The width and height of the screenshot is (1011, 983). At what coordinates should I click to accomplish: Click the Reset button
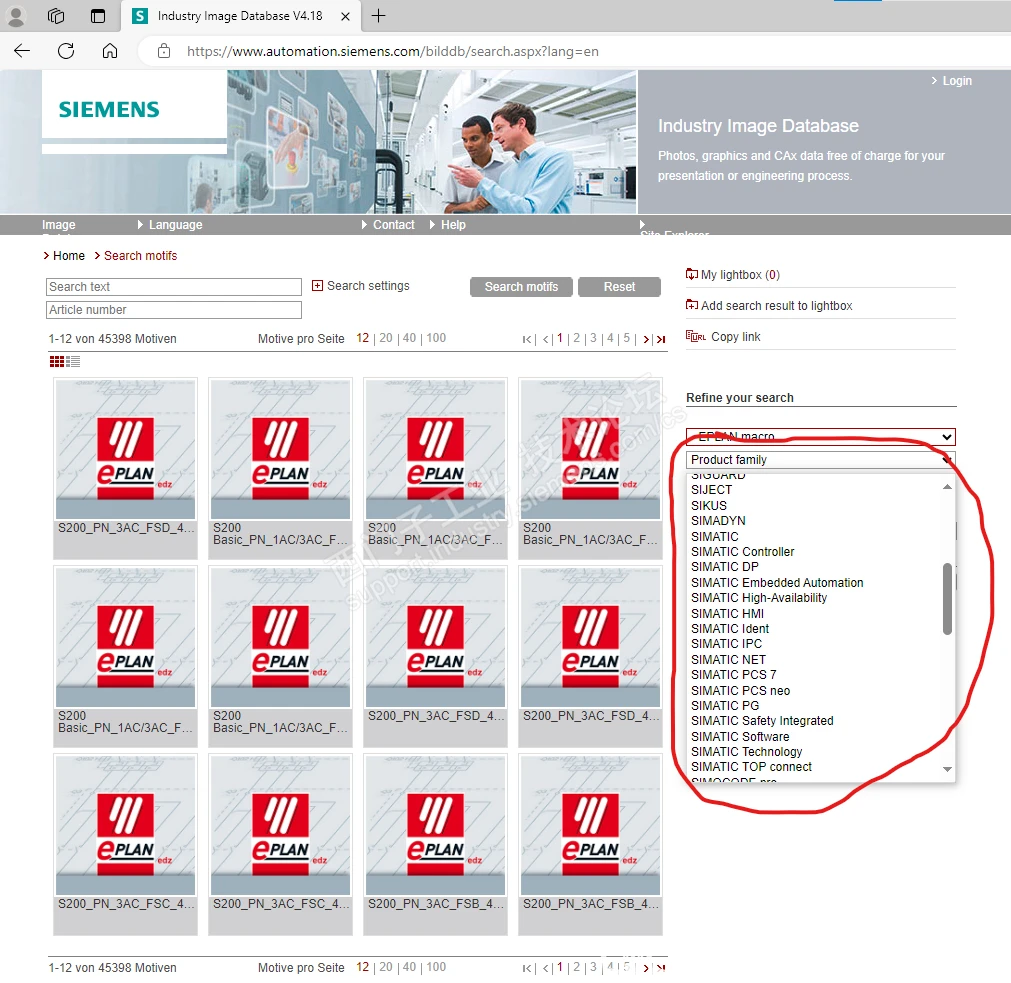pos(619,287)
